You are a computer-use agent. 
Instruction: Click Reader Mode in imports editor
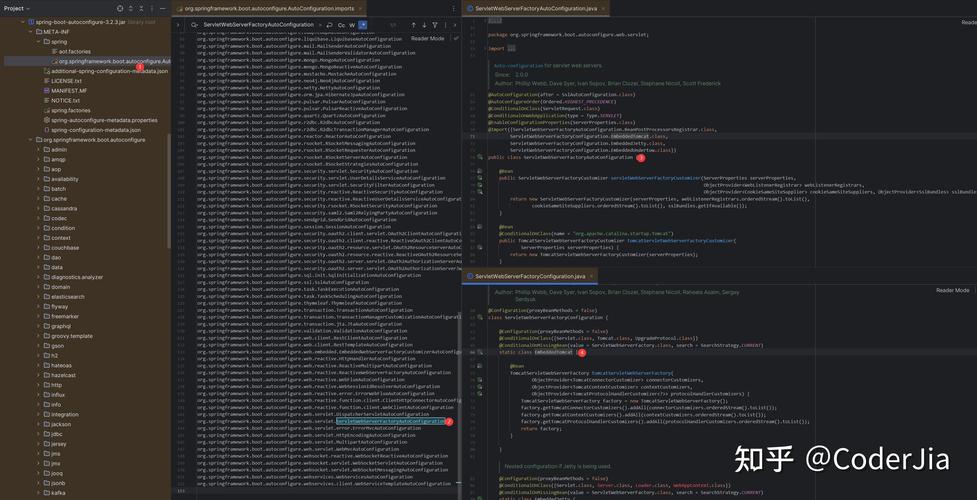tap(427, 38)
